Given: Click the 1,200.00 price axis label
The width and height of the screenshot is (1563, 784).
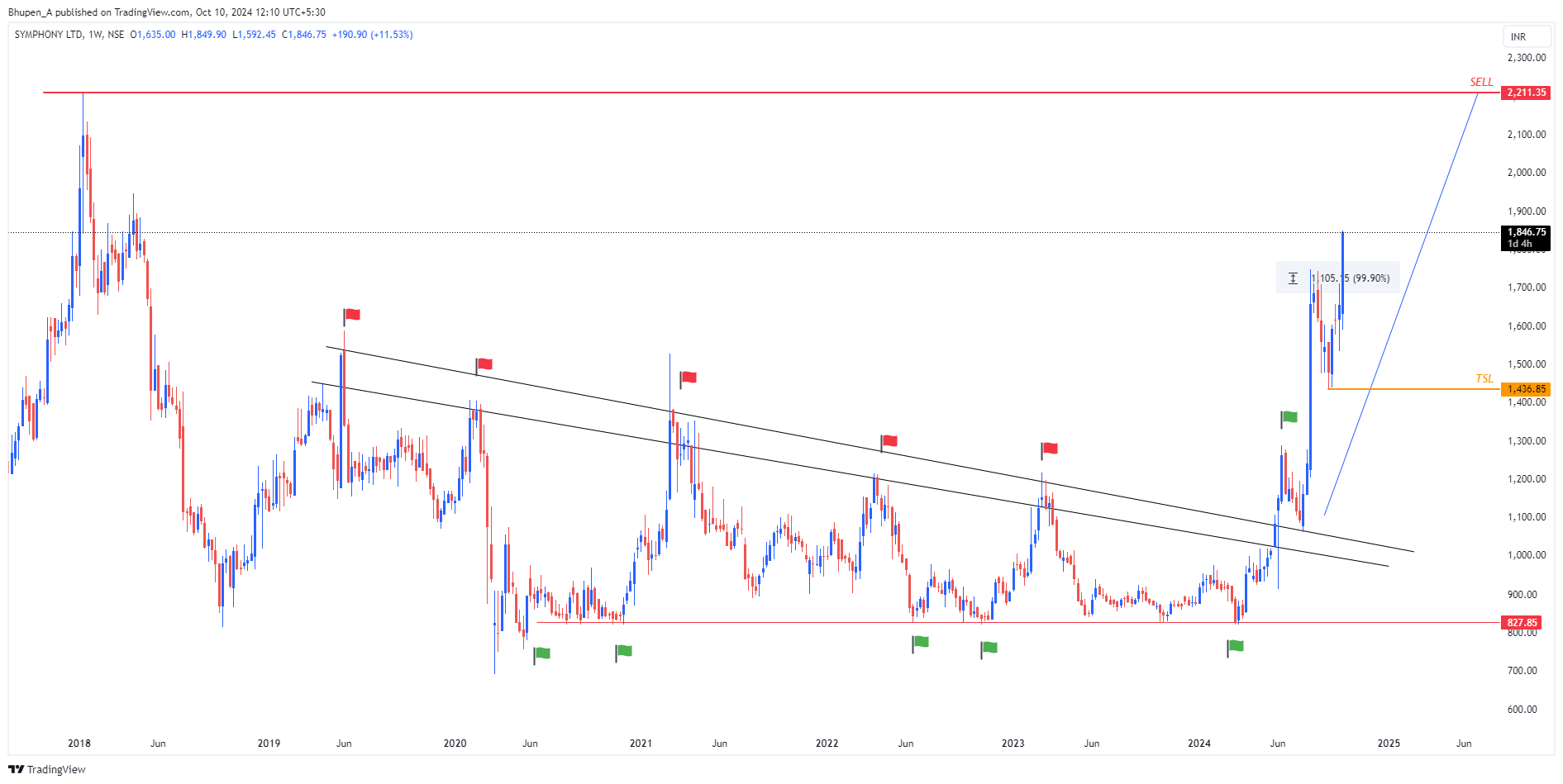Looking at the screenshot, I should coord(1527,479).
